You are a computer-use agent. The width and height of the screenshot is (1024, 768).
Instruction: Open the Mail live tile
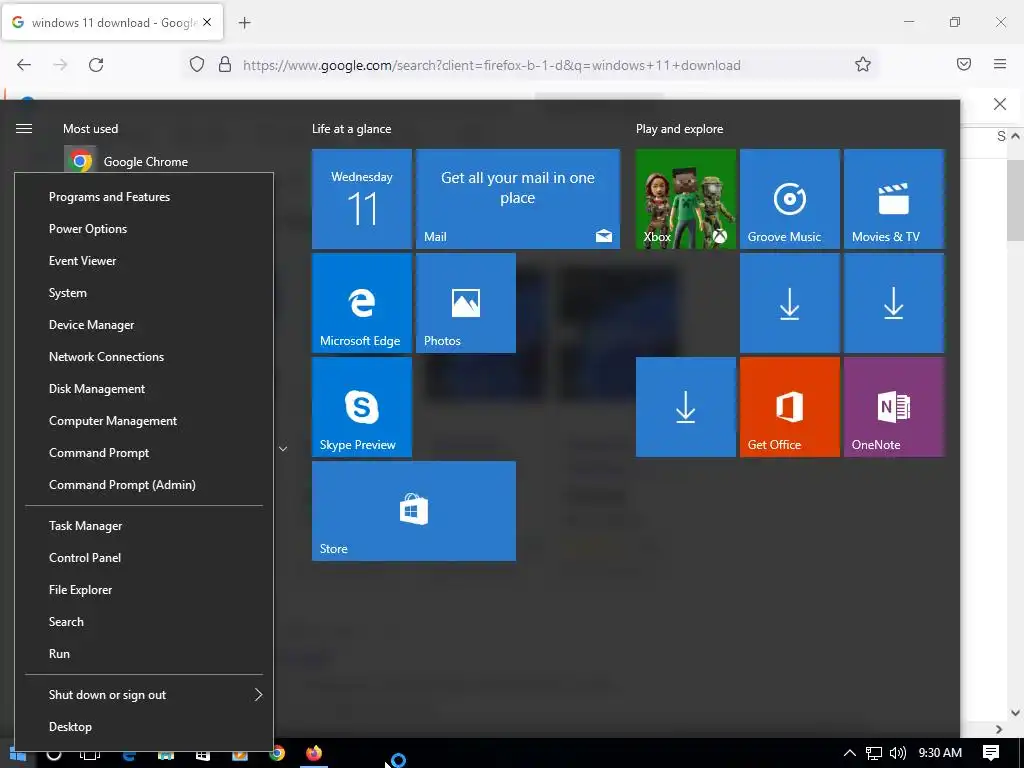coord(518,199)
